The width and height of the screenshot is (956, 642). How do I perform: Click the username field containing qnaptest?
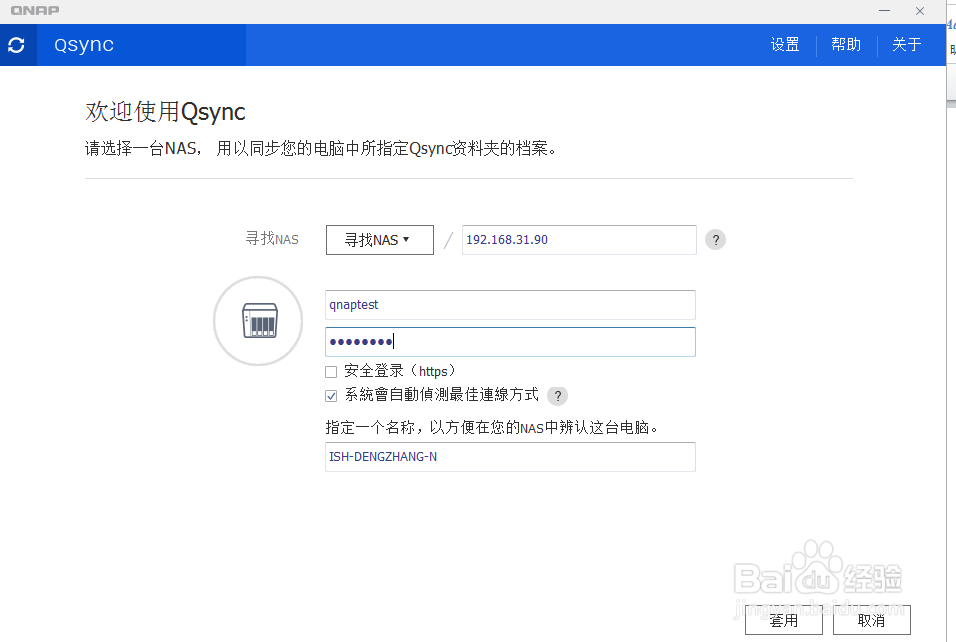510,305
